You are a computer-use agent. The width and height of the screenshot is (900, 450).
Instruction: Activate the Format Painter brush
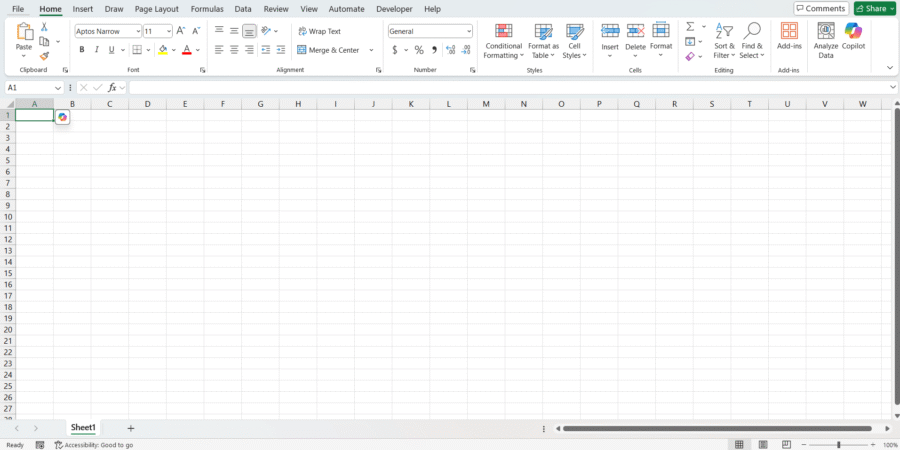[44, 56]
